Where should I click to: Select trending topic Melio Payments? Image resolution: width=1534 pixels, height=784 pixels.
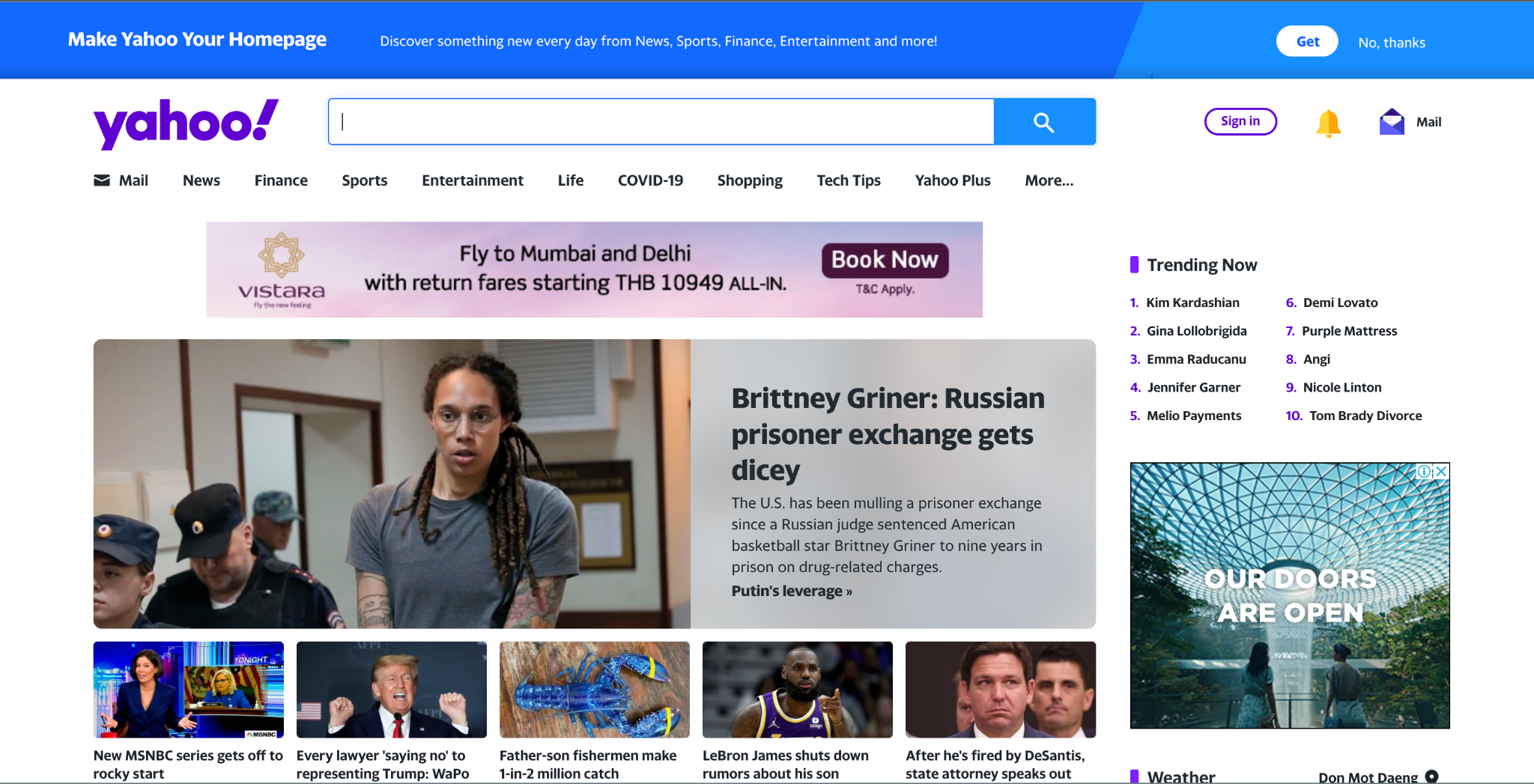click(x=1194, y=416)
